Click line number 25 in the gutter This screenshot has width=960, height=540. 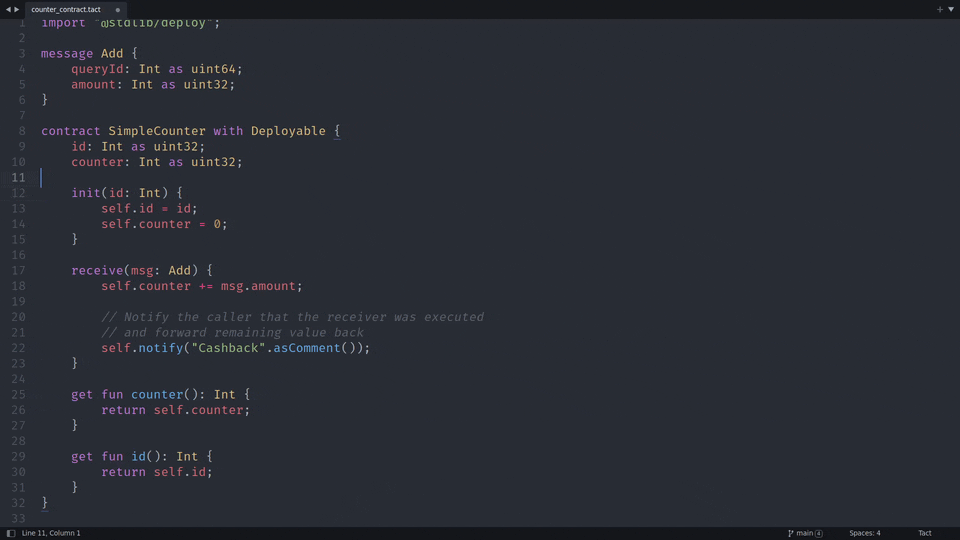pos(18,395)
